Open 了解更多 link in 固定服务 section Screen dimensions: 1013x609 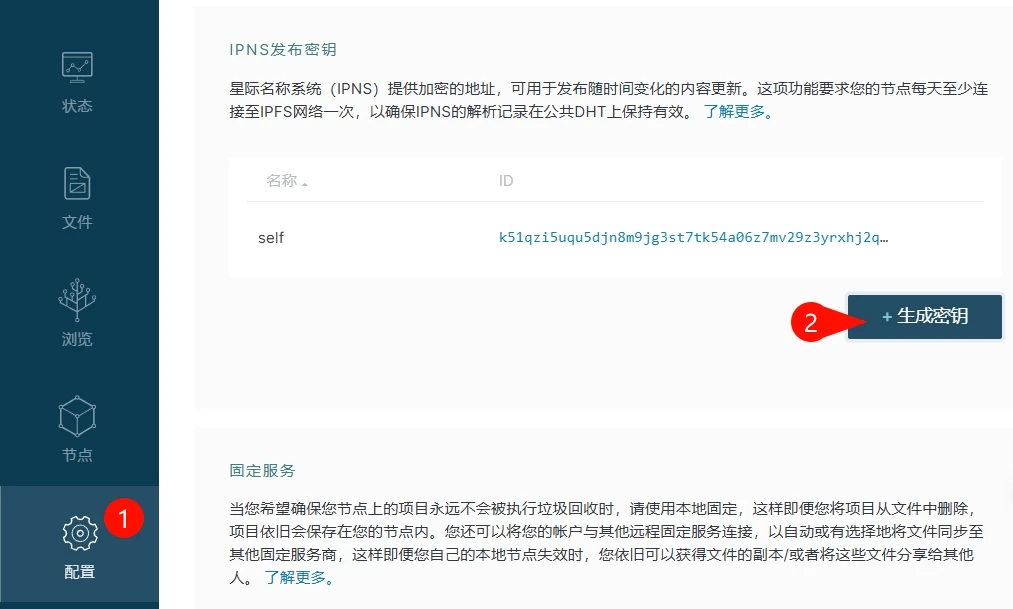tap(298, 577)
